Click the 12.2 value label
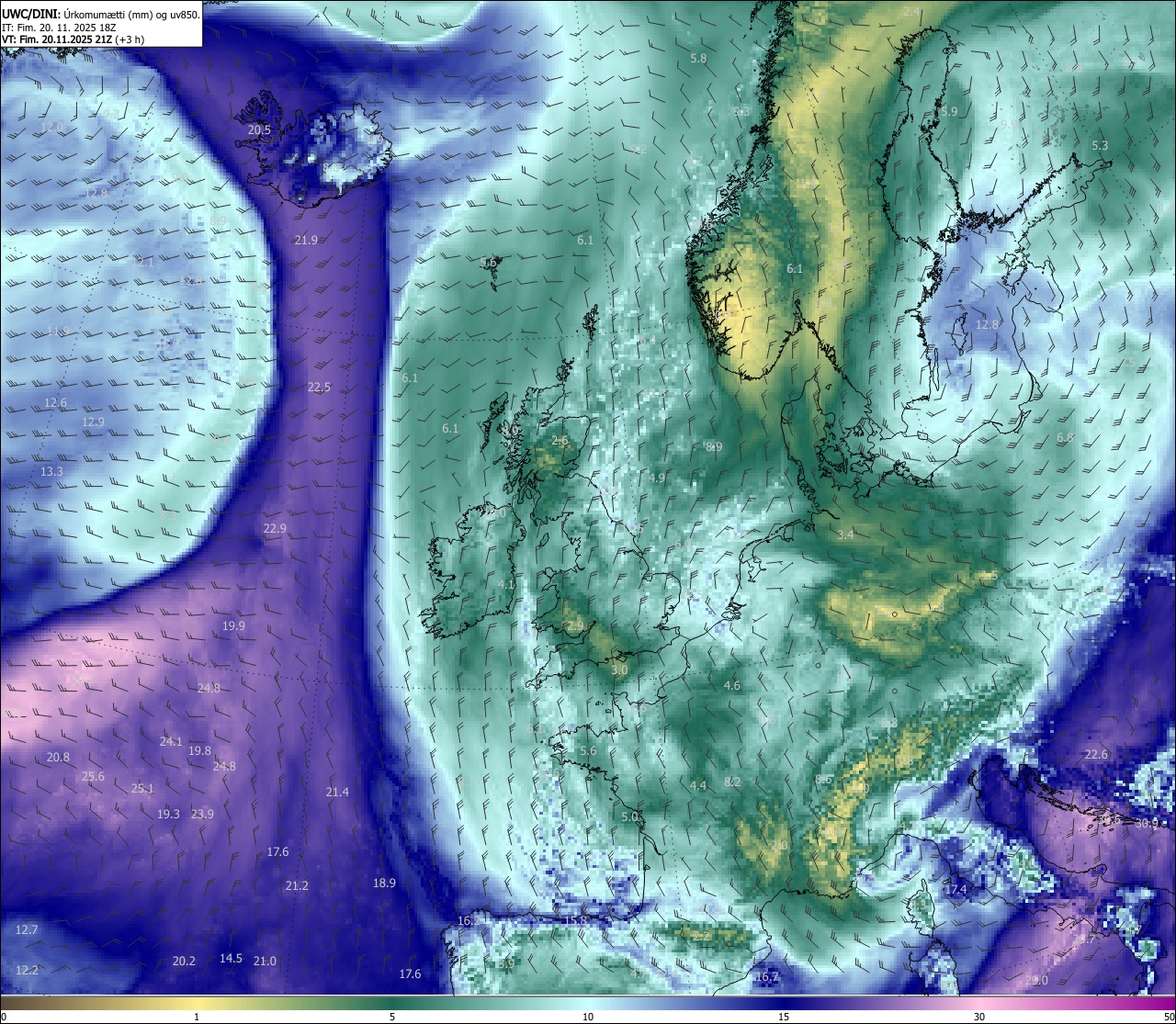 (27, 970)
